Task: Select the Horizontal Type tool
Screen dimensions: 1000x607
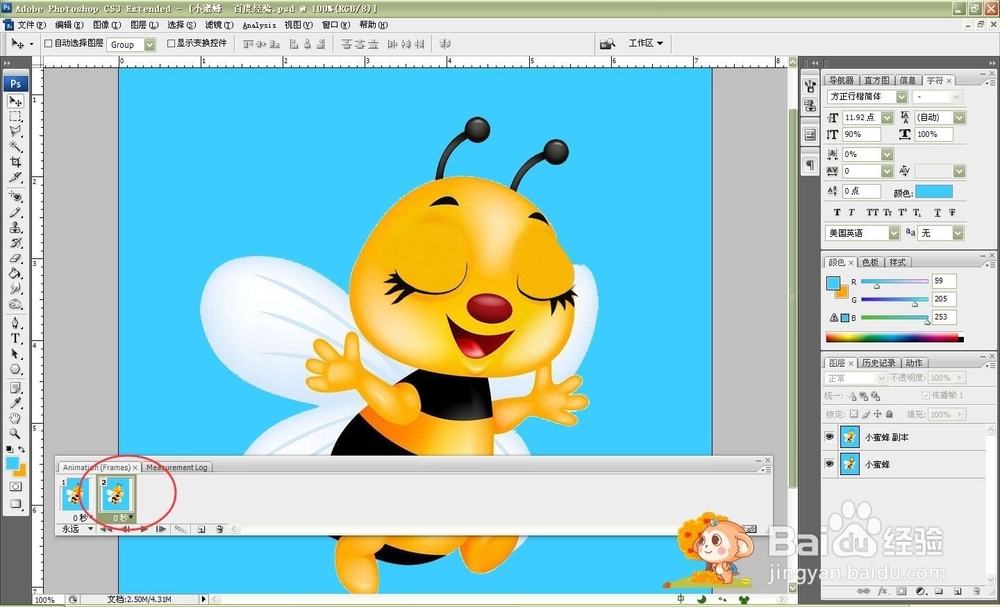Action: (16, 339)
